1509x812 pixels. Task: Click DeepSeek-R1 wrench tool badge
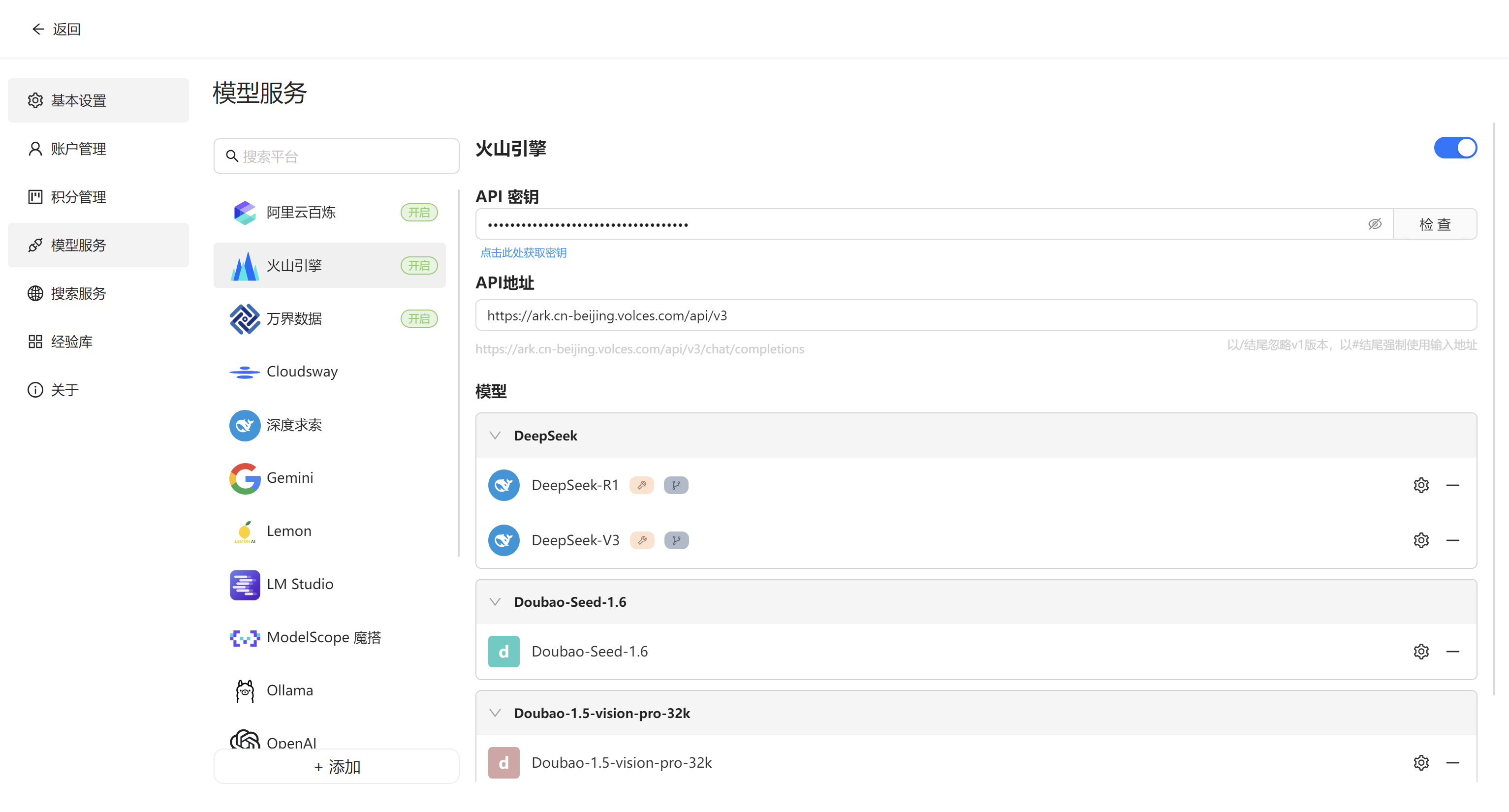(641, 485)
